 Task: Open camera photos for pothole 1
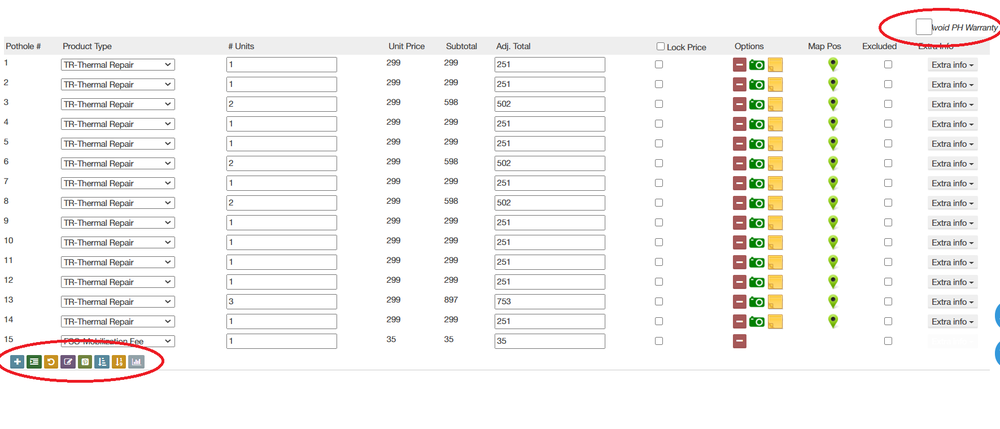coord(757,65)
